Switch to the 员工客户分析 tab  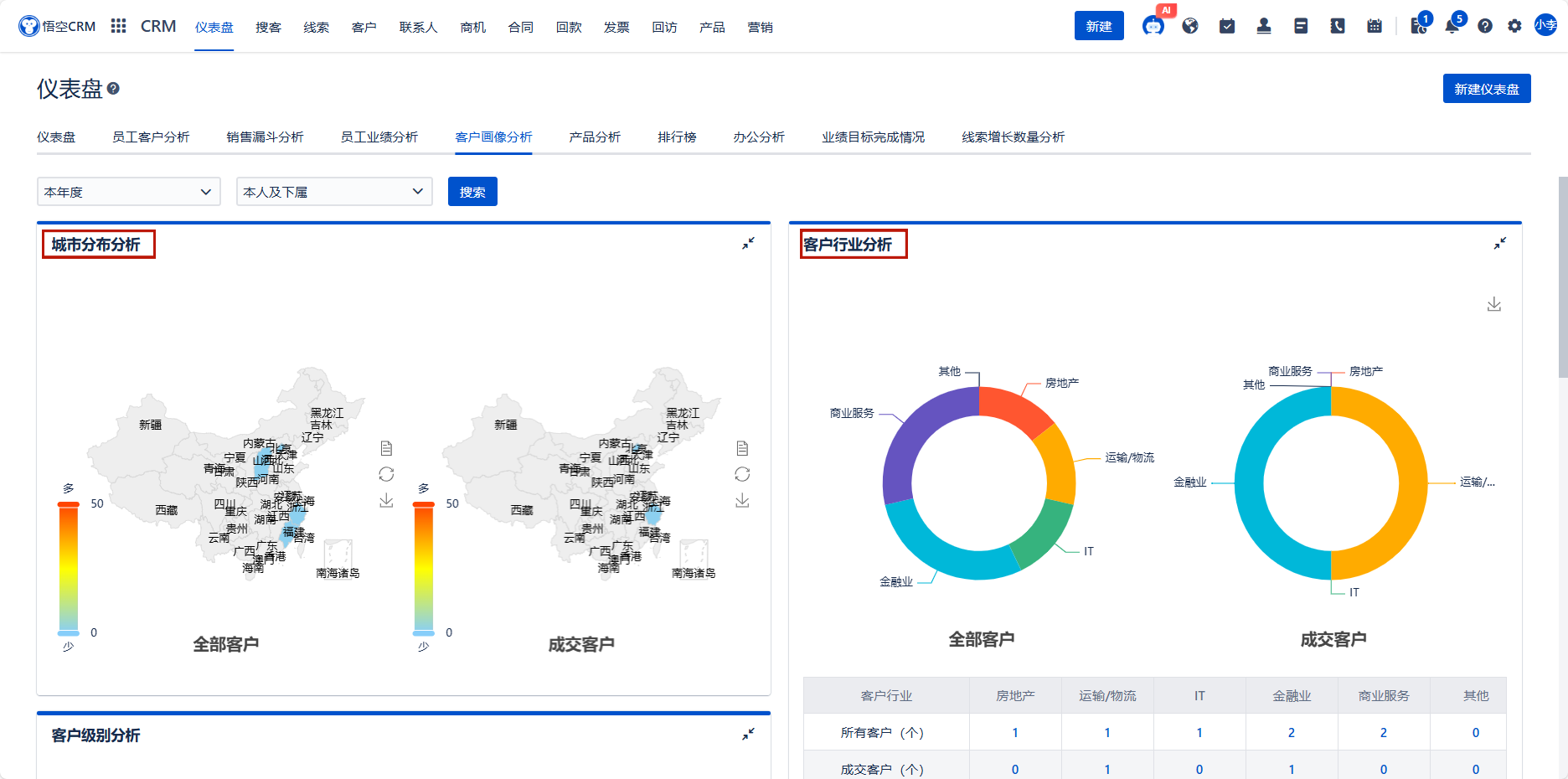coord(151,137)
